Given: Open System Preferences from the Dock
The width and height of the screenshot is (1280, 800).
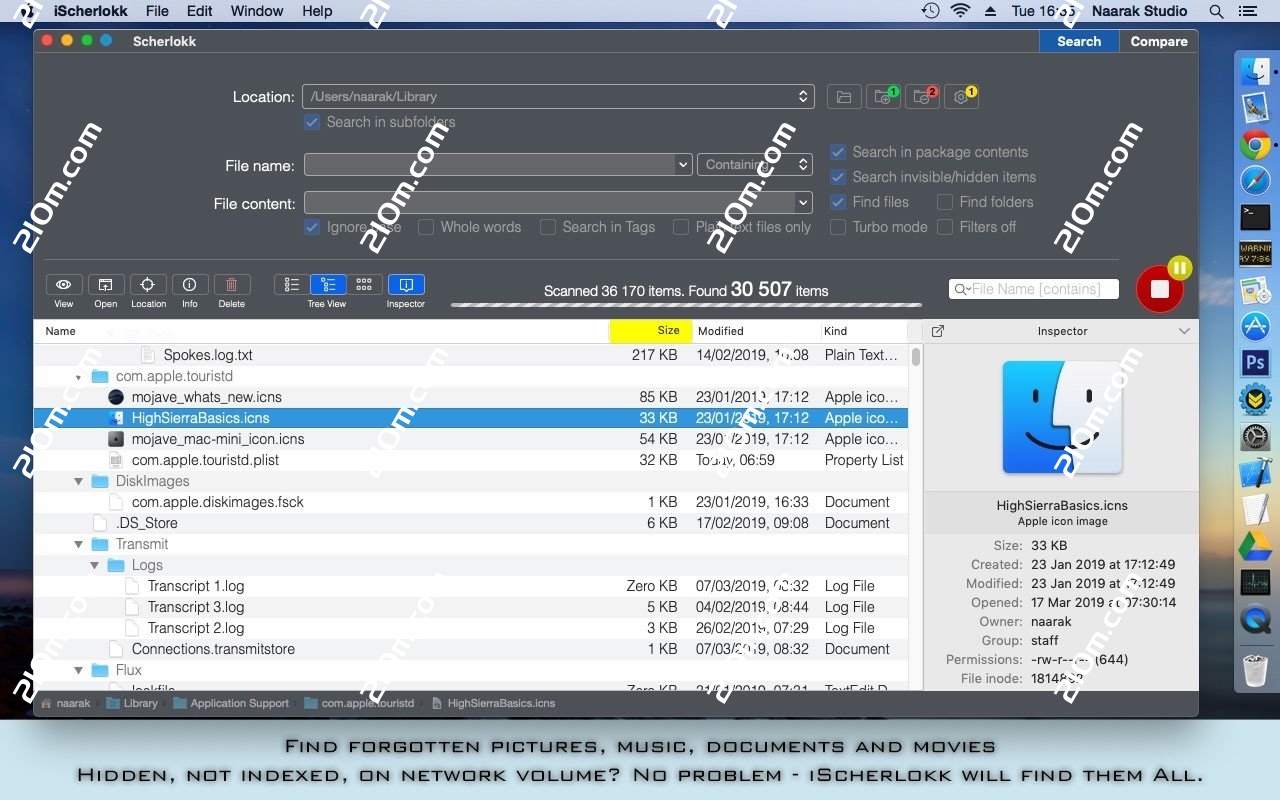Looking at the screenshot, I should click(1255, 436).
